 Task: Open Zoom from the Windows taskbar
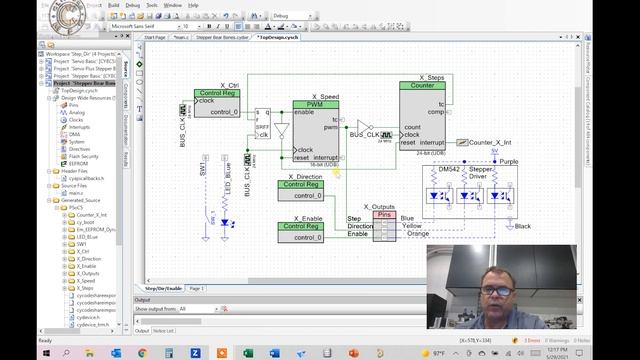(196, 353)
